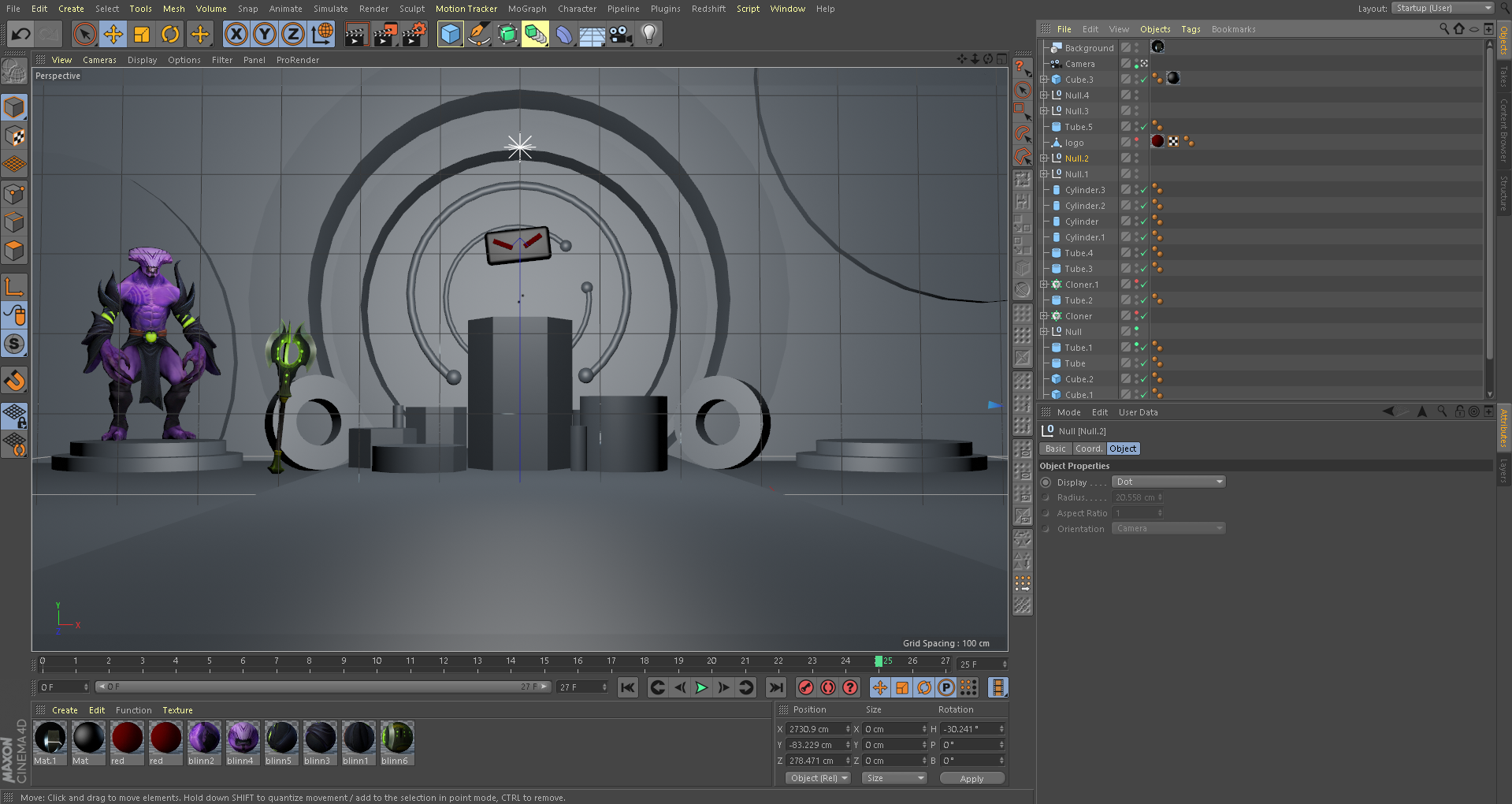Switch to the Coord. tab
Image resolution: width=1512 pixels, height=804 pixels.
click(1088, 449)
